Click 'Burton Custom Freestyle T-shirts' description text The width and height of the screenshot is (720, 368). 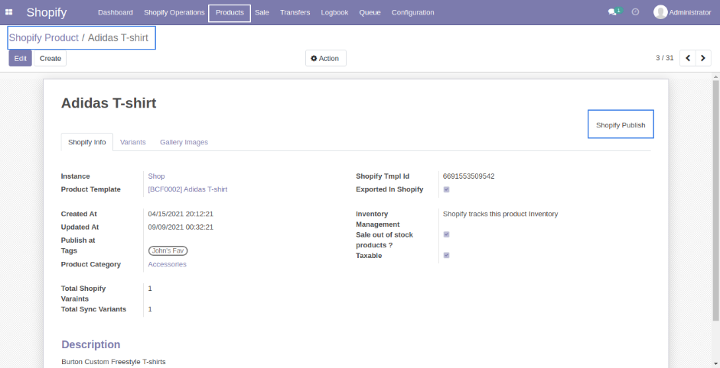coord(113,362)
